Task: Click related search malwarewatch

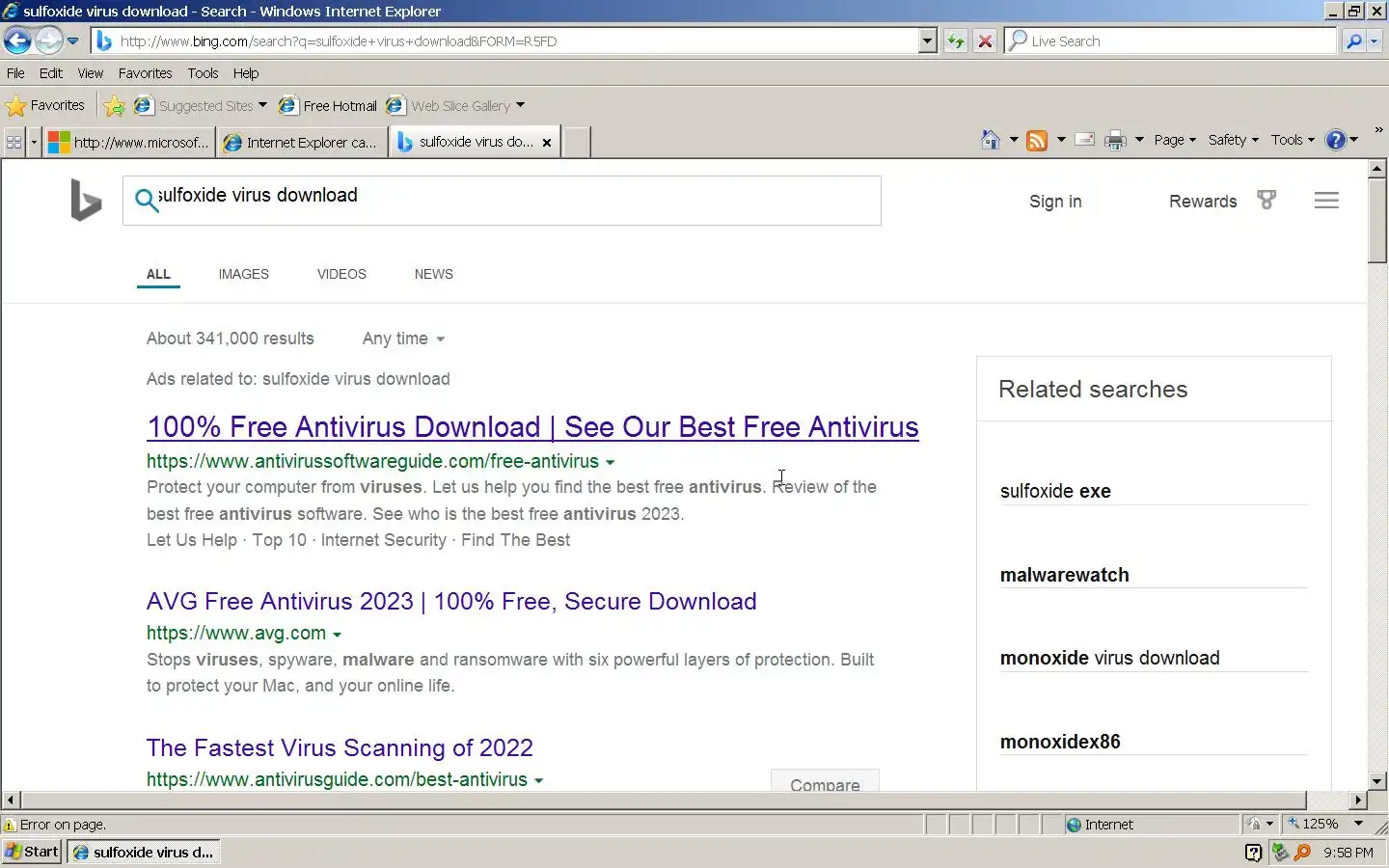Action: click(x=1064, y=575)
